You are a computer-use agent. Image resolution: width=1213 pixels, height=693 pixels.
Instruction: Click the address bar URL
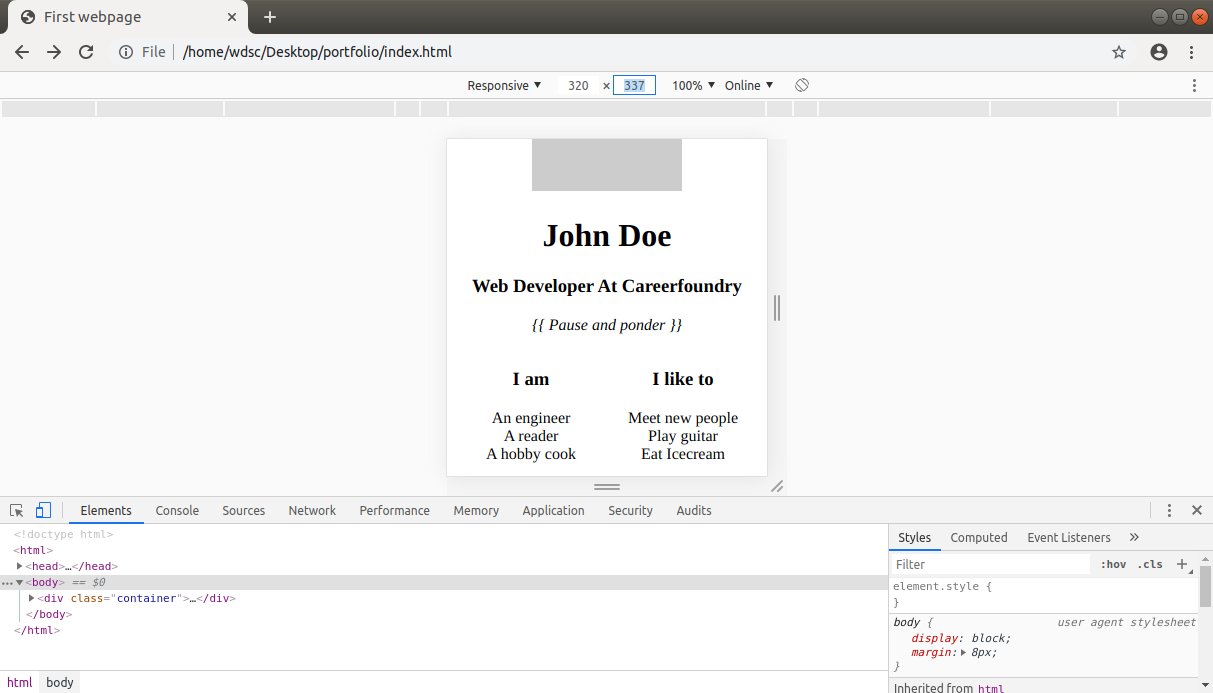coord(317,52)
